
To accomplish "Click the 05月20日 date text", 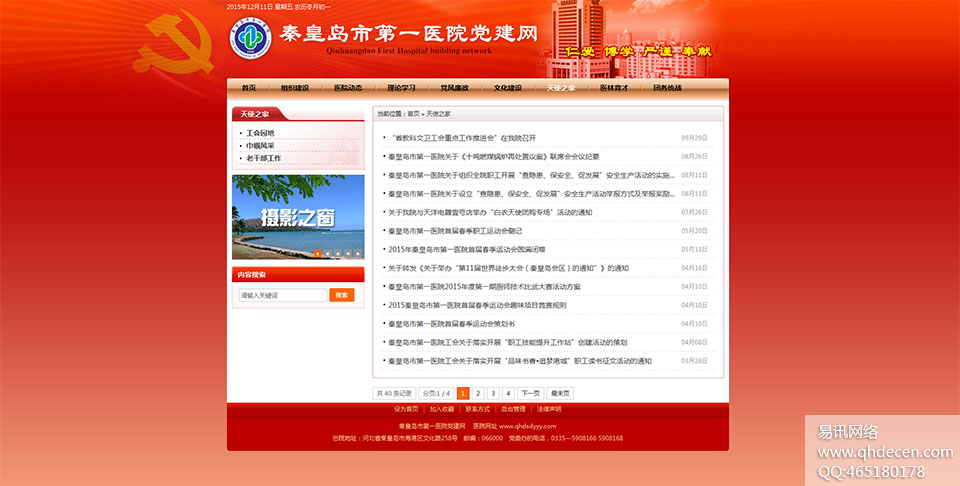I will point(694,231).
